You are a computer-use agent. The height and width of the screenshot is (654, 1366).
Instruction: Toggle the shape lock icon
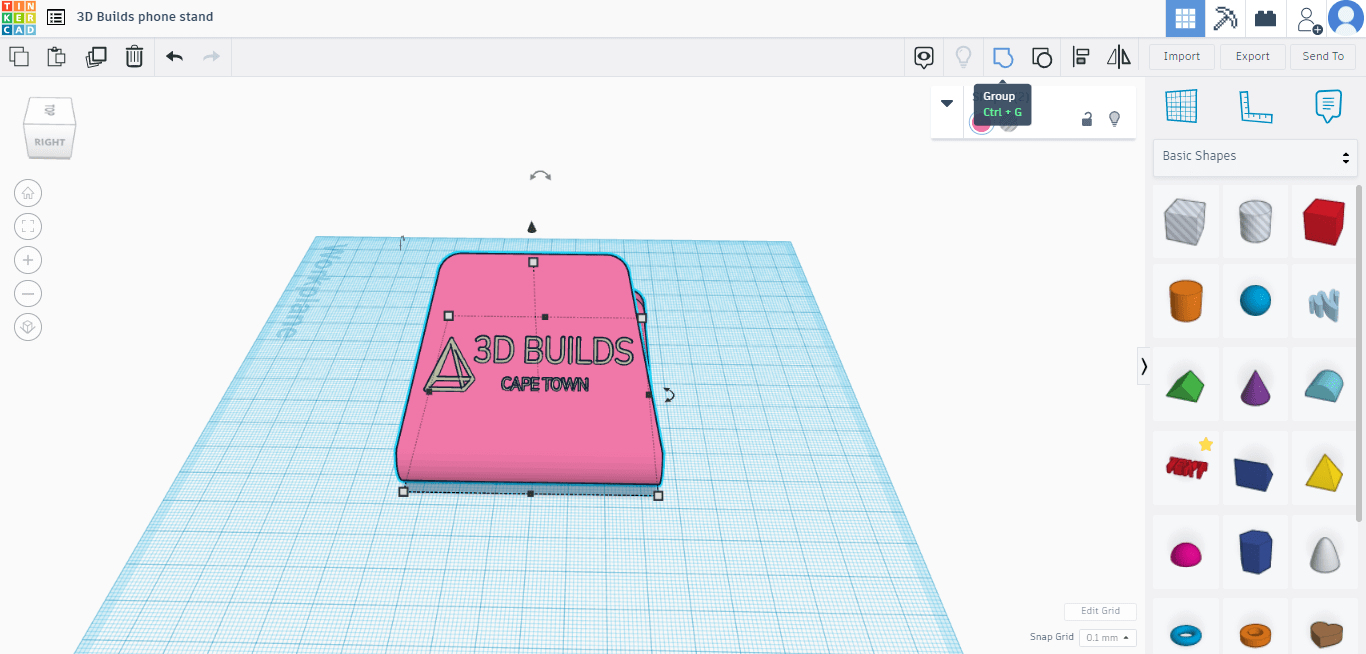[x=1087, y=120]
